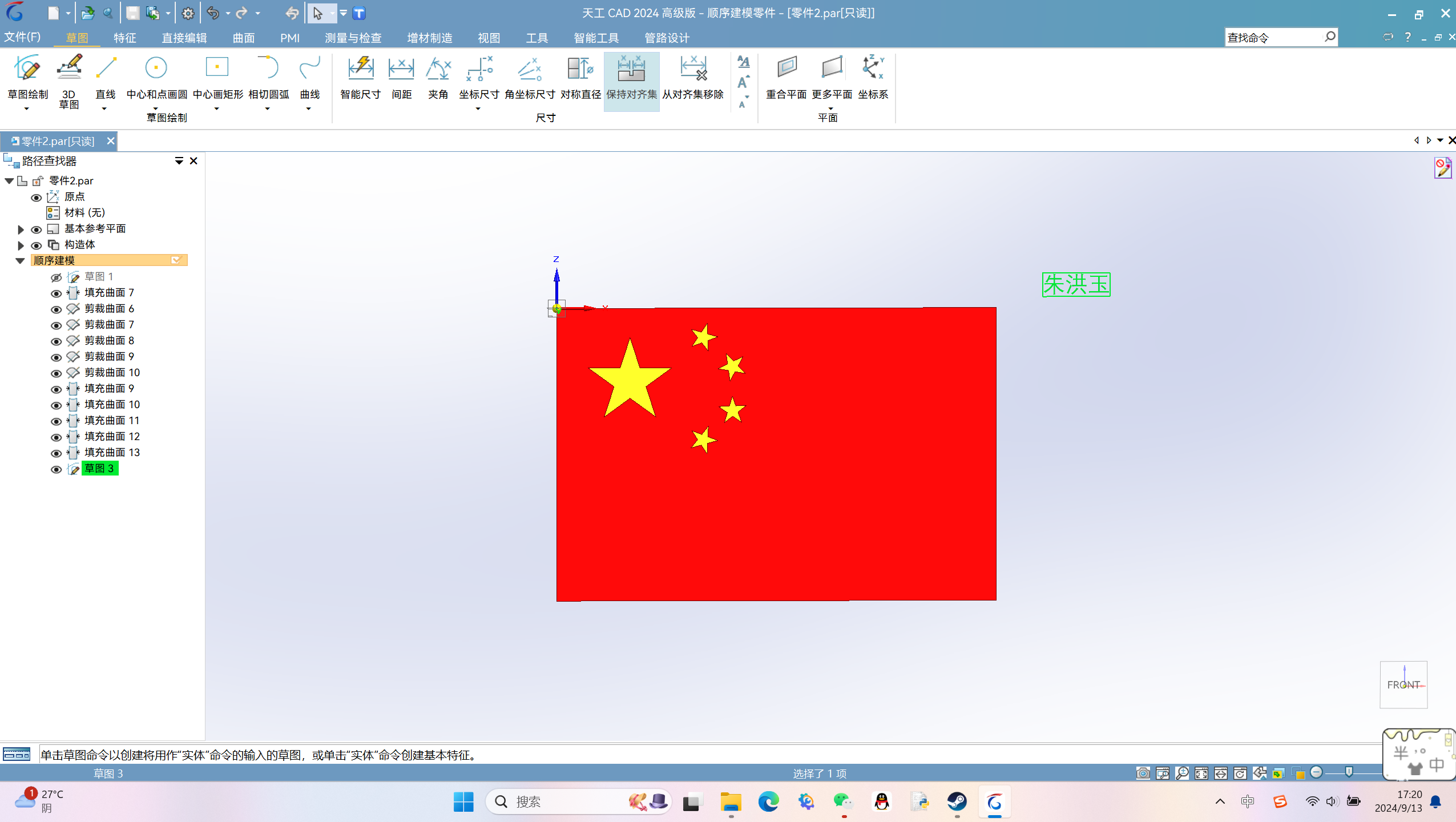This screenshot has width=1456, height=822.
Task: Toggle visibility of 原点
Action: coord(36,198)
